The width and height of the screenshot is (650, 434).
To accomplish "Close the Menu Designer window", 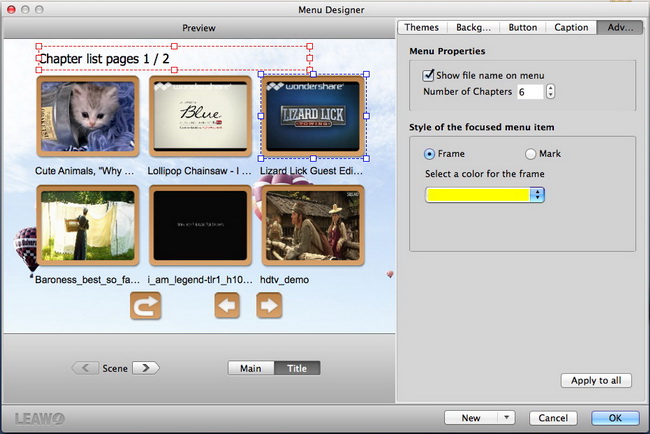I will coord(11,9).
